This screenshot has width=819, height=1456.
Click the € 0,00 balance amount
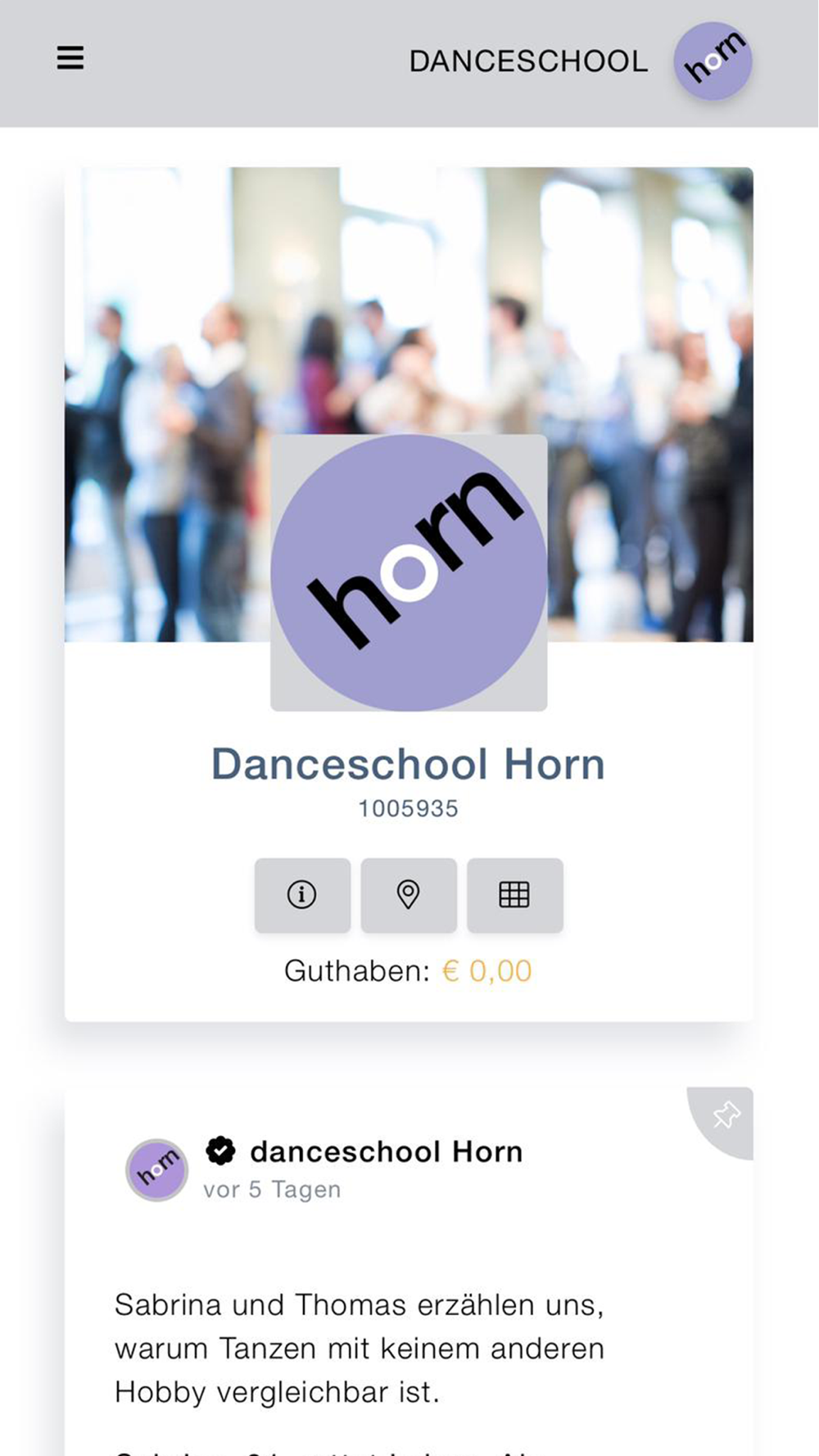pyautogui.click(x=487, y=971)
